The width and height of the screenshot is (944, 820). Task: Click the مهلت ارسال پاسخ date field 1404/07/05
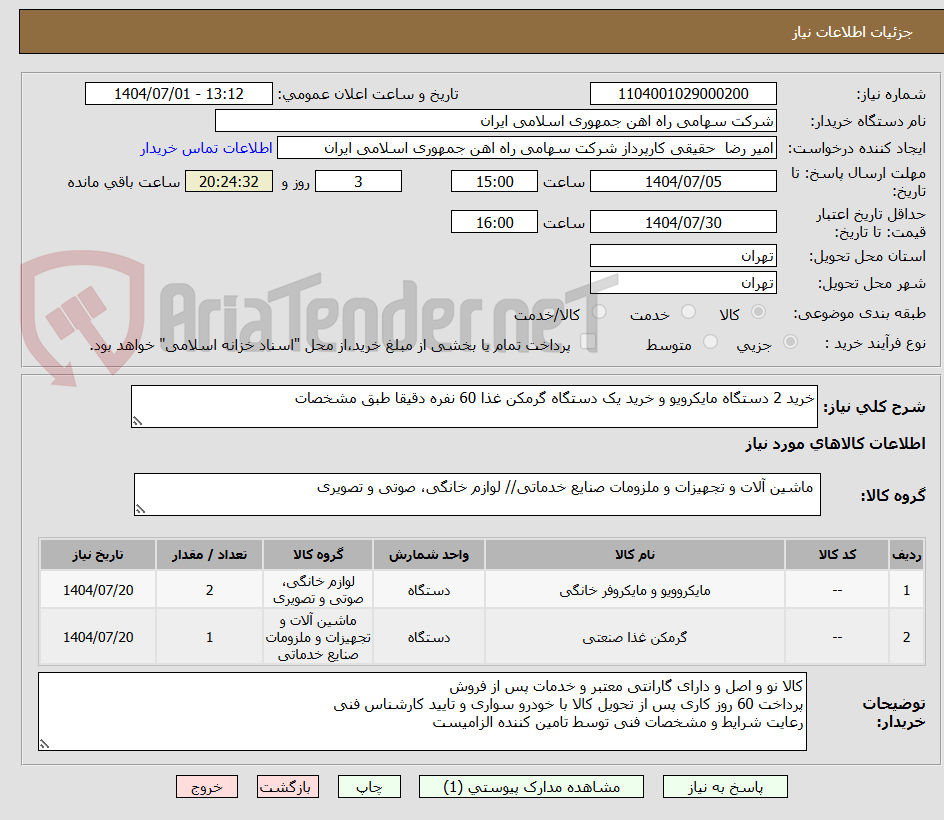click(x=683, y=181)
